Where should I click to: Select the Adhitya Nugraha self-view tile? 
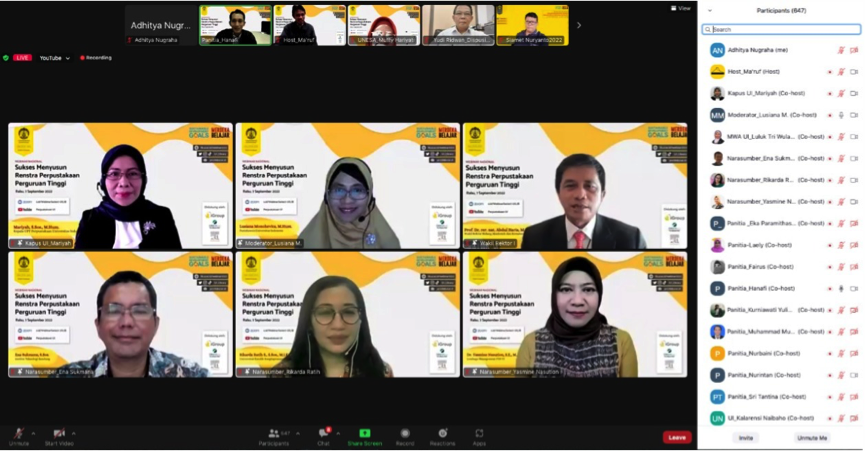(161, 25)
